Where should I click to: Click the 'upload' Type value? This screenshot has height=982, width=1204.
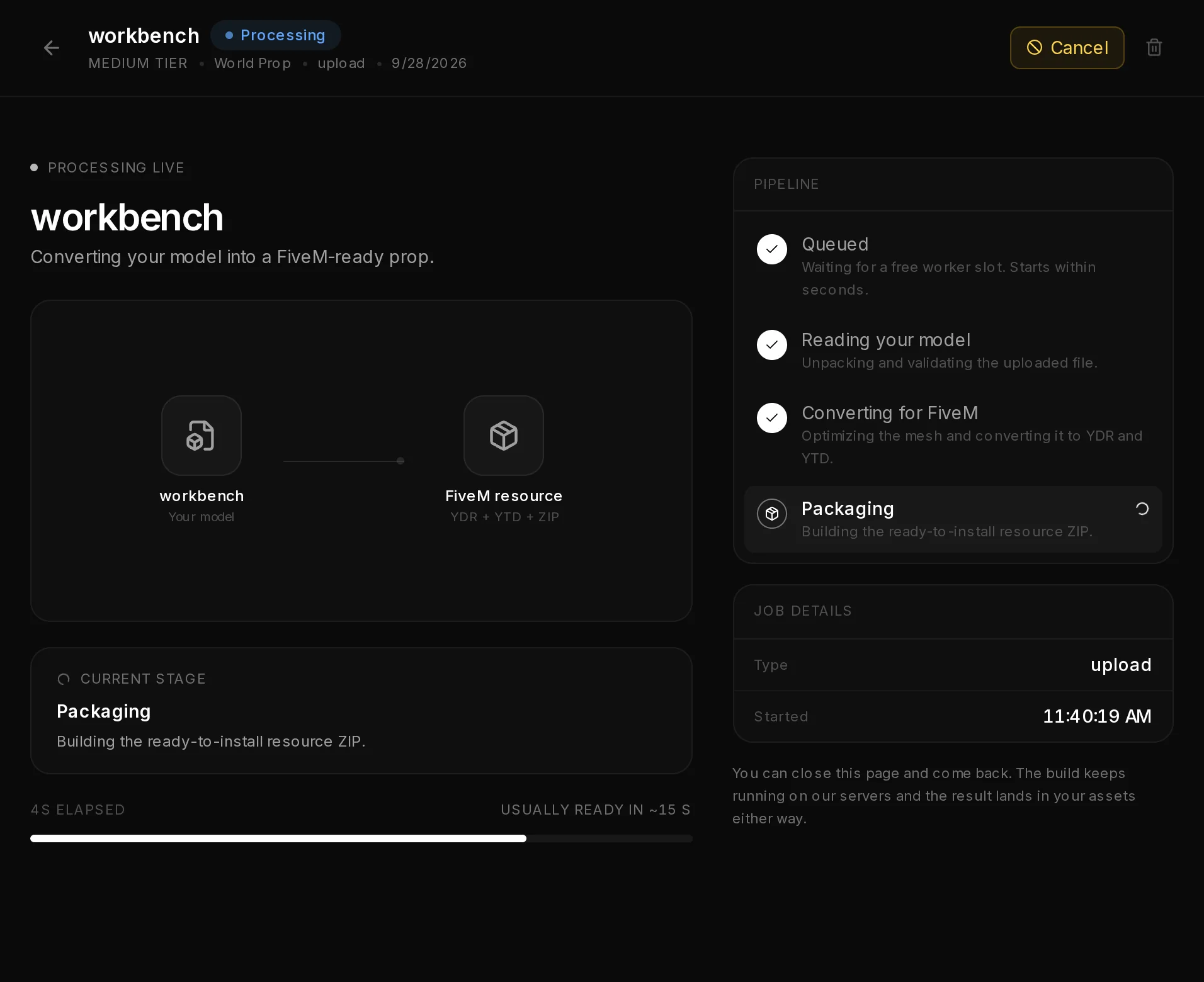pos(1121,665)
